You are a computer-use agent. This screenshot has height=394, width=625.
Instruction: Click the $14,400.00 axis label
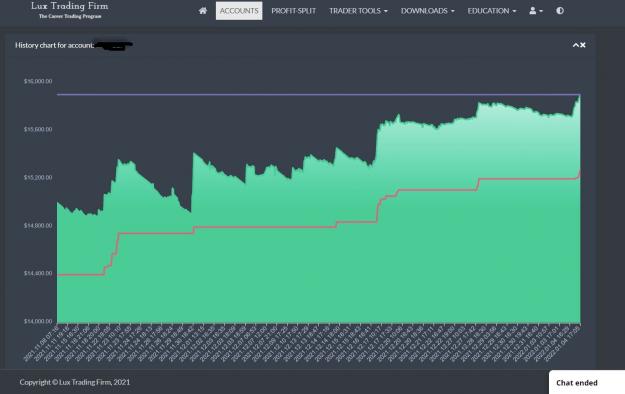[38, 273]
